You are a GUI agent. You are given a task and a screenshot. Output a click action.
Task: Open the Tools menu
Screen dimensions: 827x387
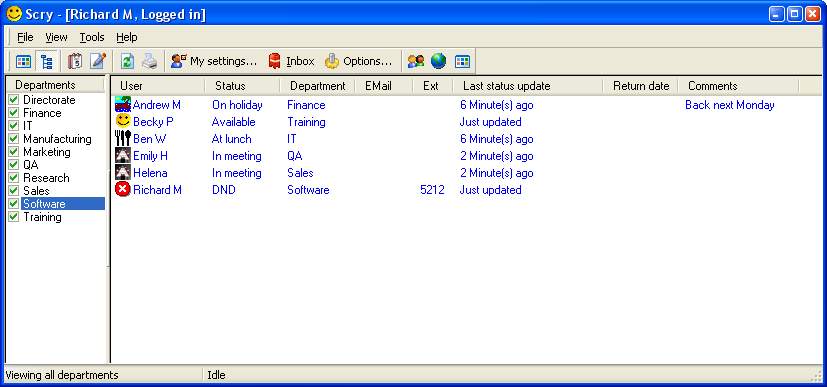(92, 37)
